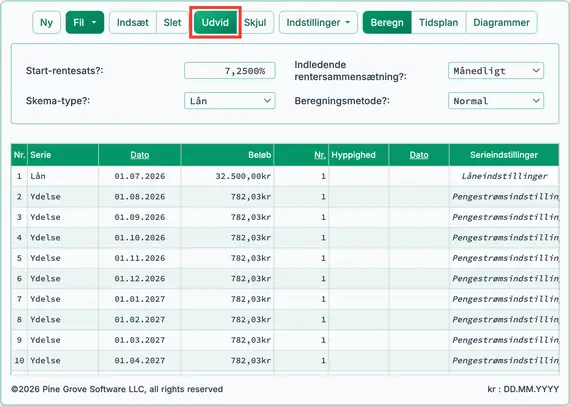Click amount cell 32.500,00kr
The width and height of the screenshot is (570, 406).
[x=228, y=176]
